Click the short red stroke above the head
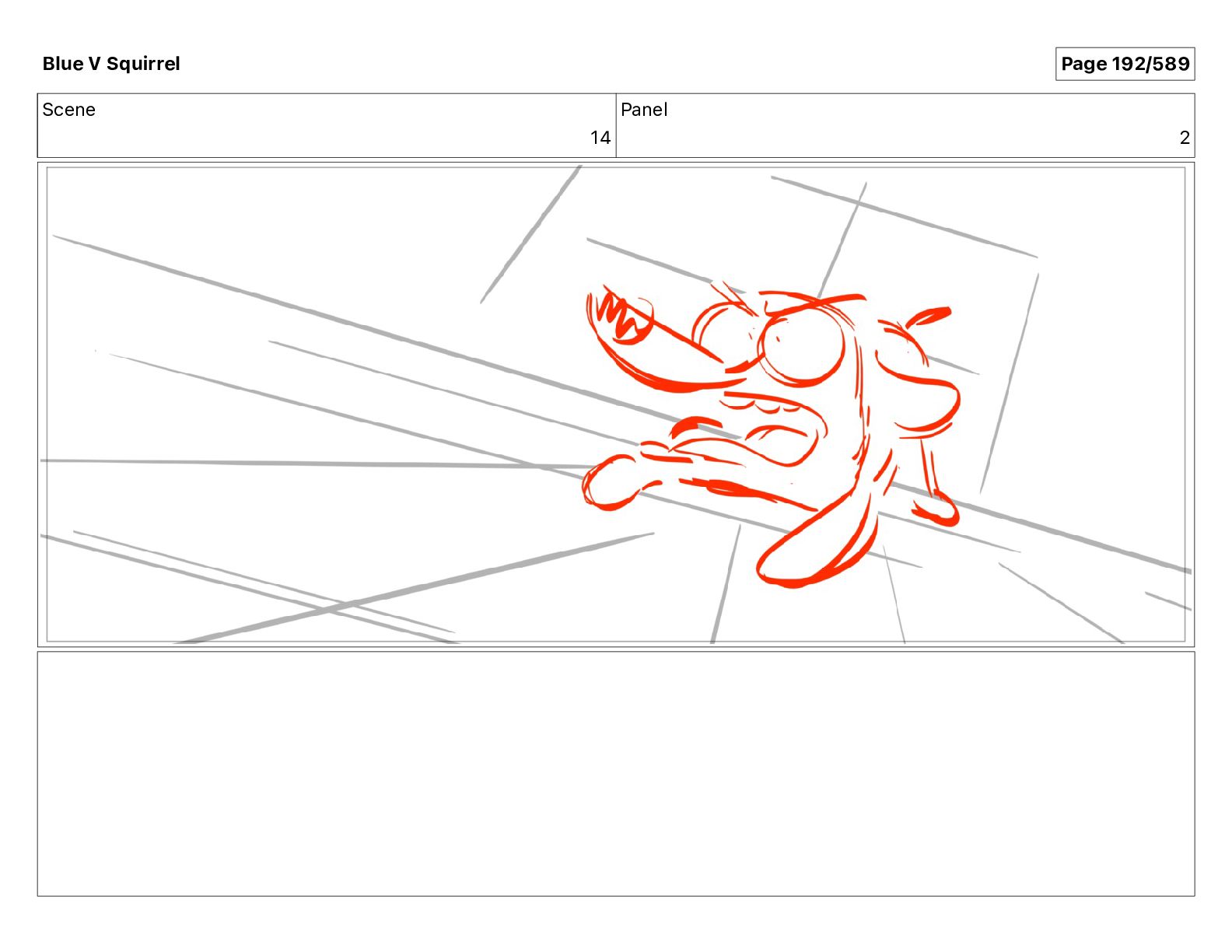The width and height of the screenshot is (1232, 952). coord(929,316)
